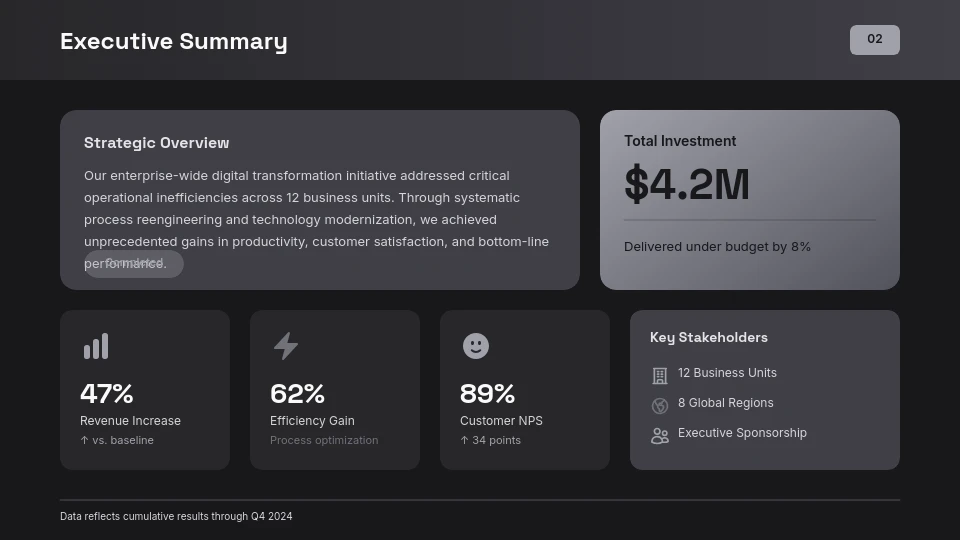Viewport: 960px width, 540px height.
Task: Click the Efficiency Gain label
Action: pyautogui.click(x=312, y=421)
